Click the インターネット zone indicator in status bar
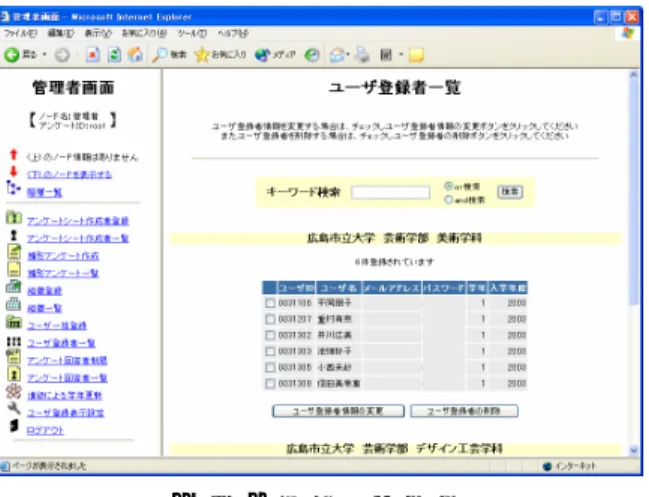This screenshot has width=649, height=497. 570,466
